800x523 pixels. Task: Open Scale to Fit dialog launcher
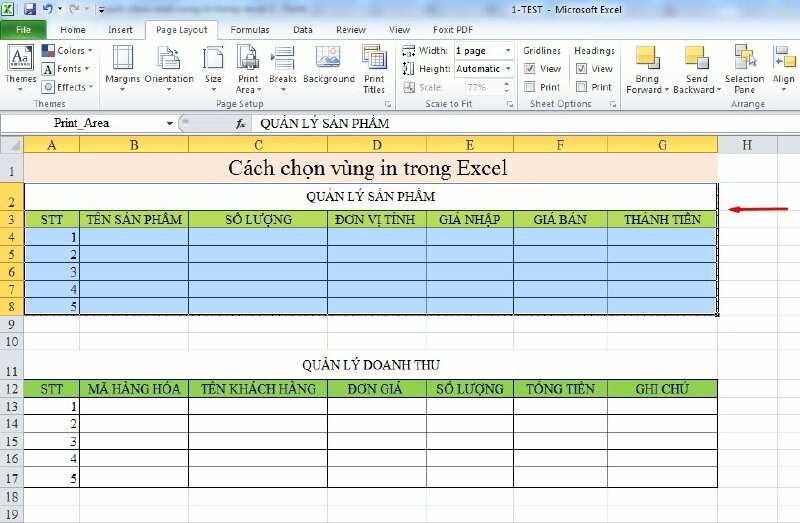click(x=510, y=104)
